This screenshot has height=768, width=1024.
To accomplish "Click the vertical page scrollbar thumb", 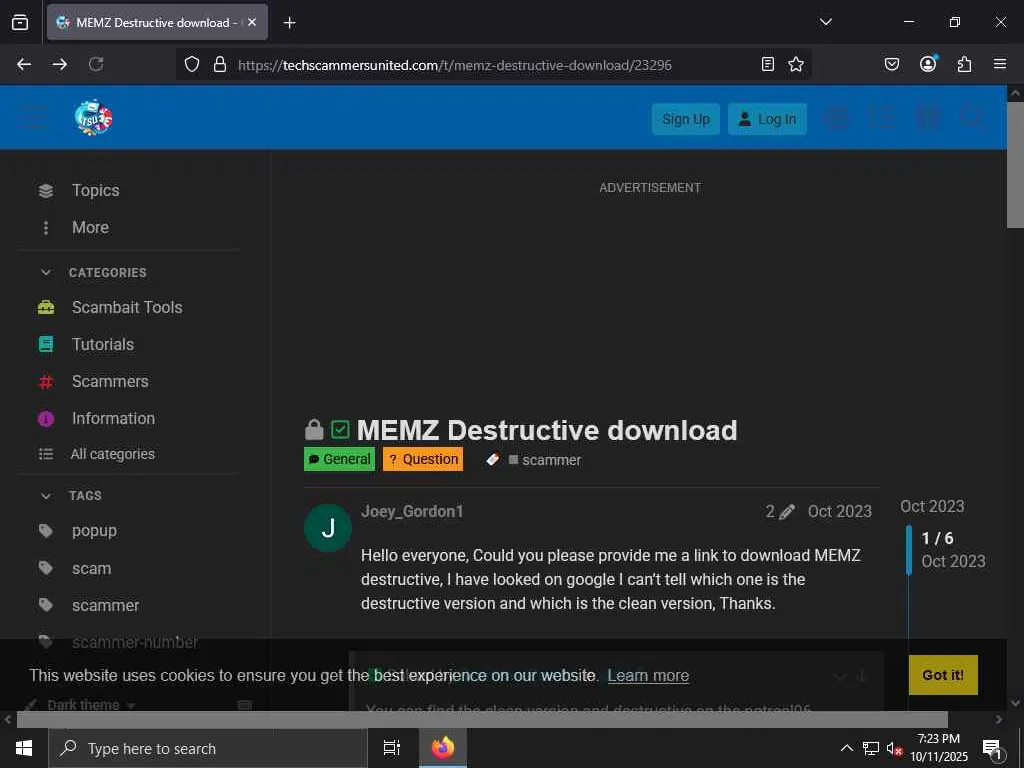I will pos(1015,165).
